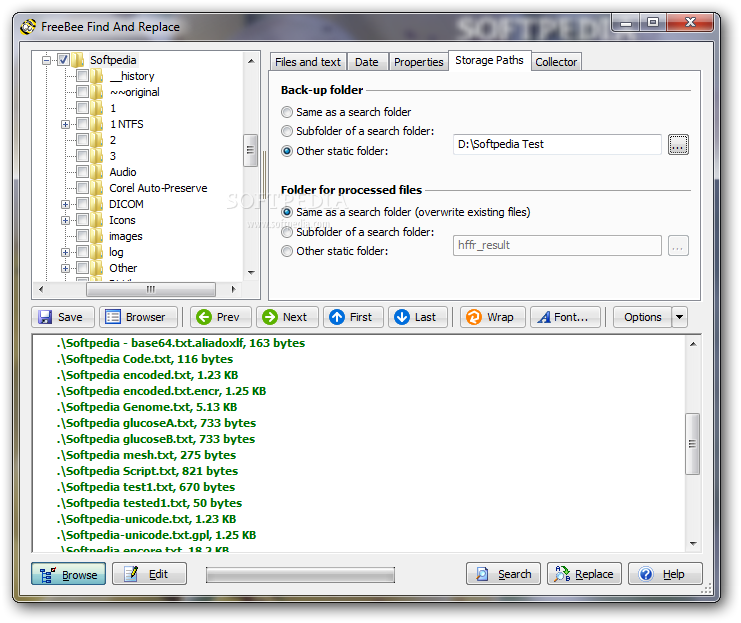The image size is (741, 623).
Task: Click the orange Wrap icon
Action: 474,317
